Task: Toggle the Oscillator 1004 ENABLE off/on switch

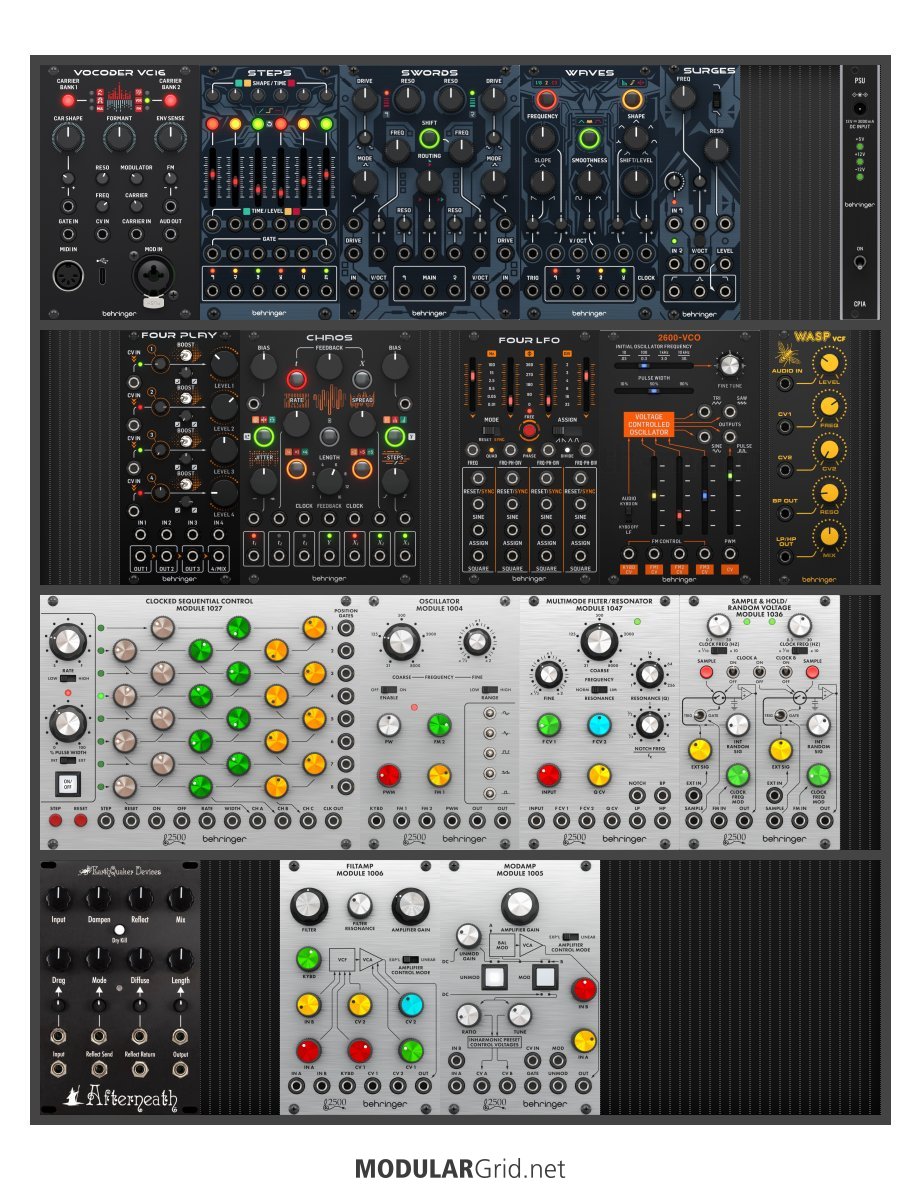Action: tap(388, 689)
